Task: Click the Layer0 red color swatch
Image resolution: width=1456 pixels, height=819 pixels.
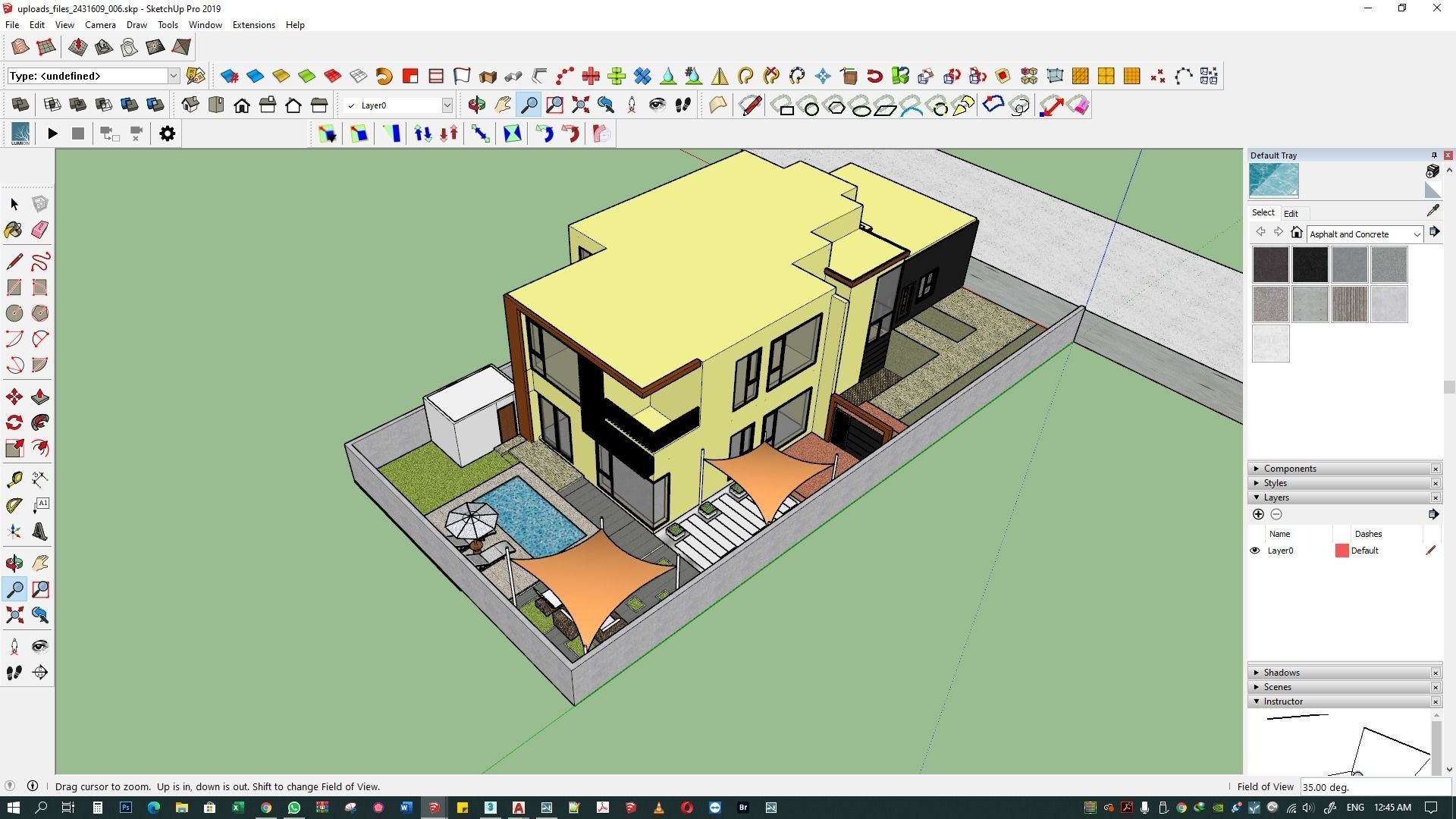Action: (1341, 551)
